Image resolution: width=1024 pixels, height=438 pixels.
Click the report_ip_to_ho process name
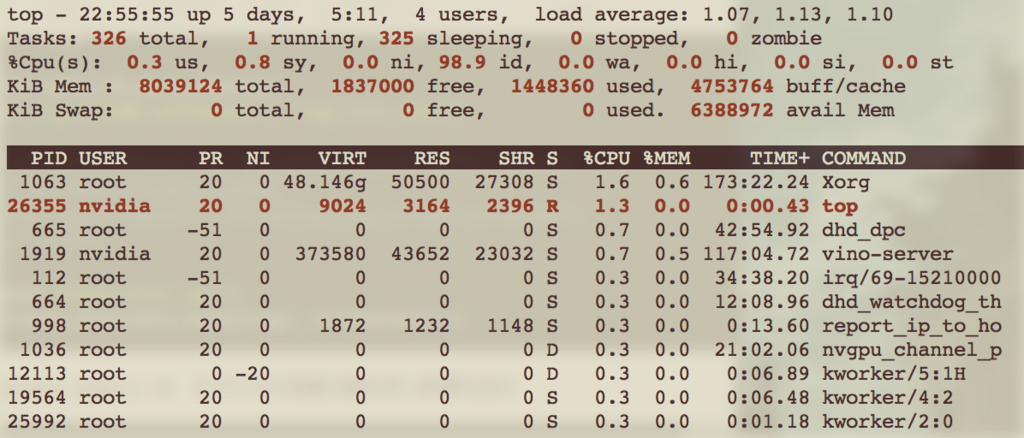911,326
